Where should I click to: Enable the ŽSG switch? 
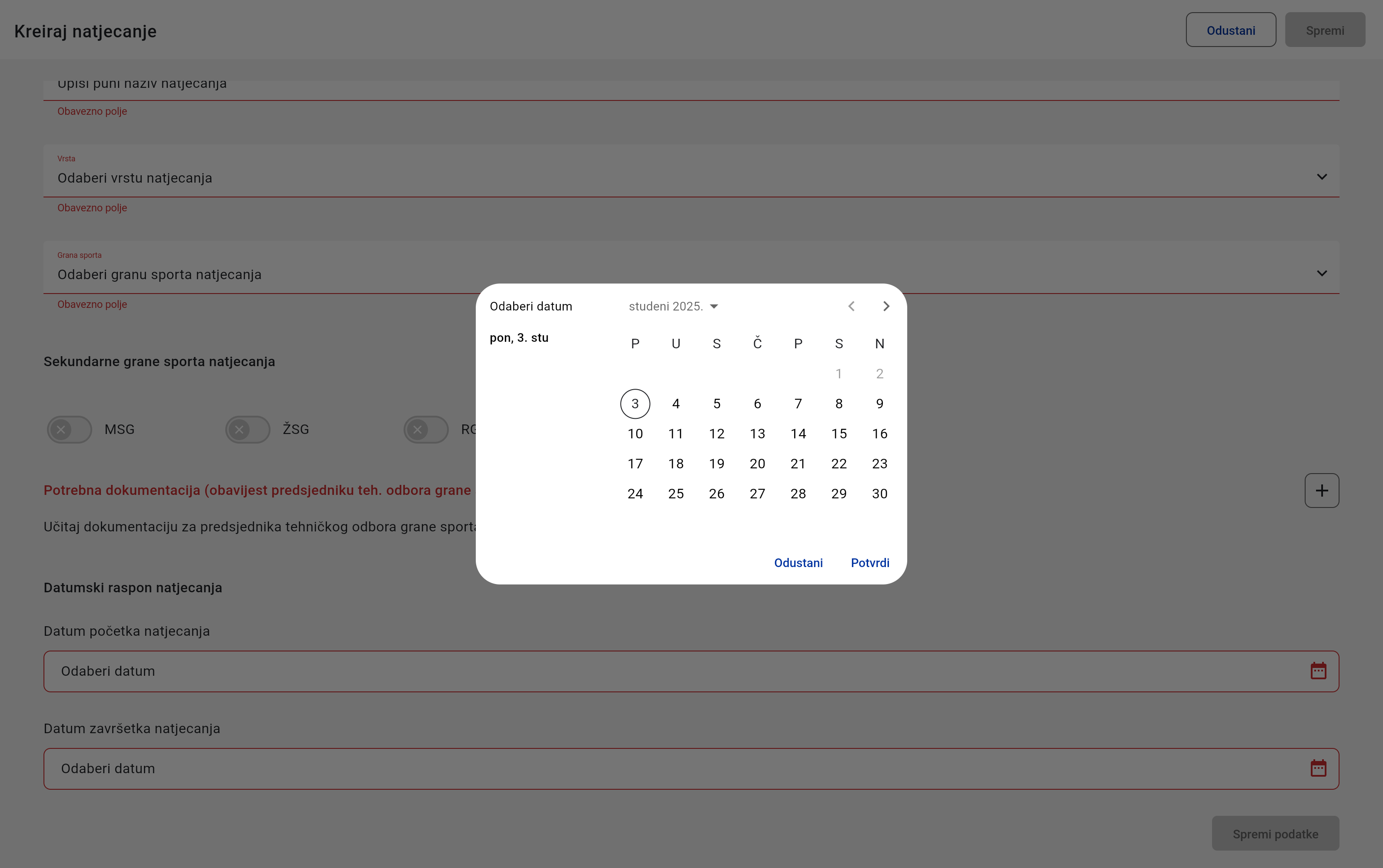click(247, 429)
